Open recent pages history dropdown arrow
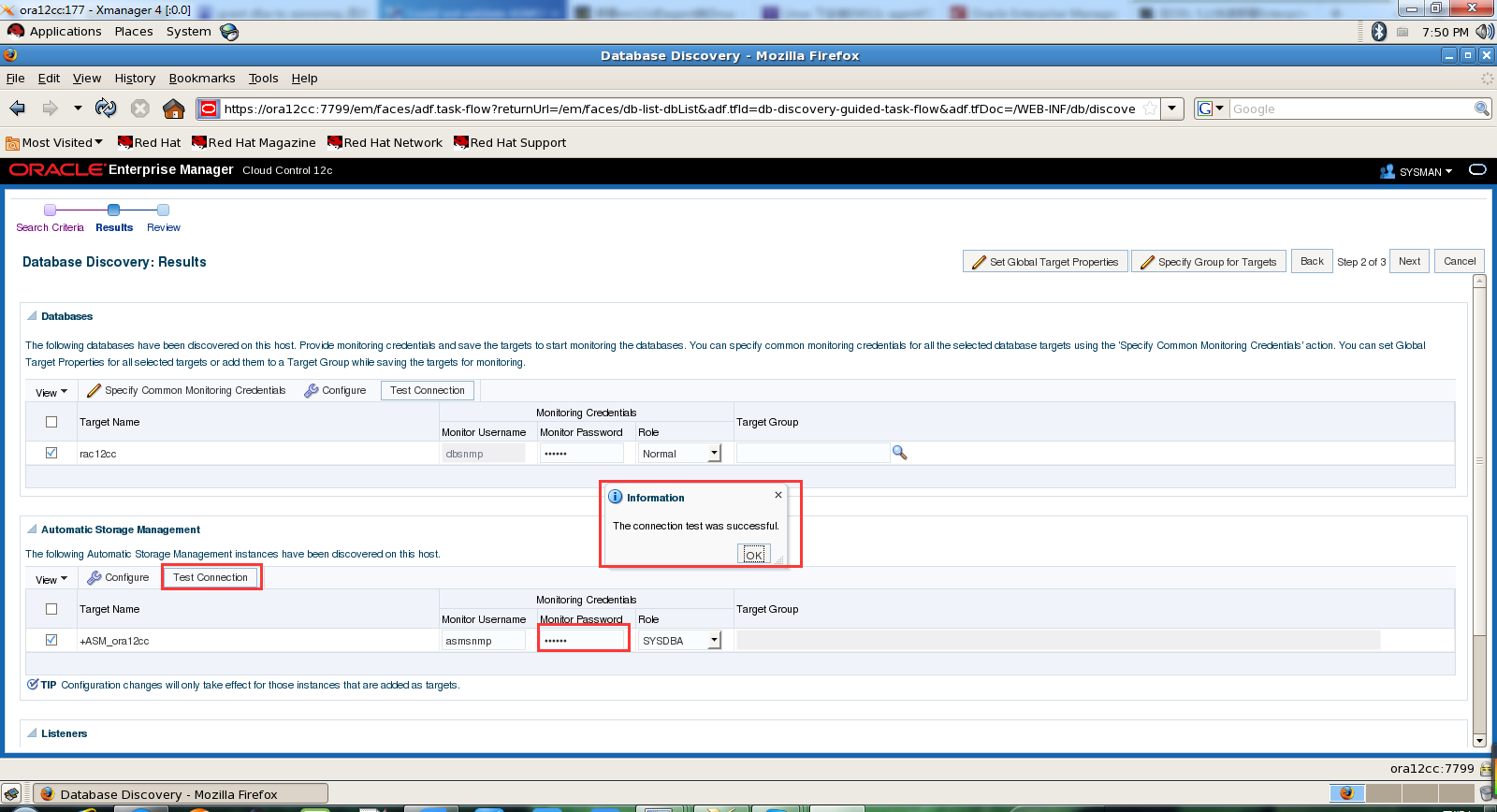 click(x=78, y=109)
